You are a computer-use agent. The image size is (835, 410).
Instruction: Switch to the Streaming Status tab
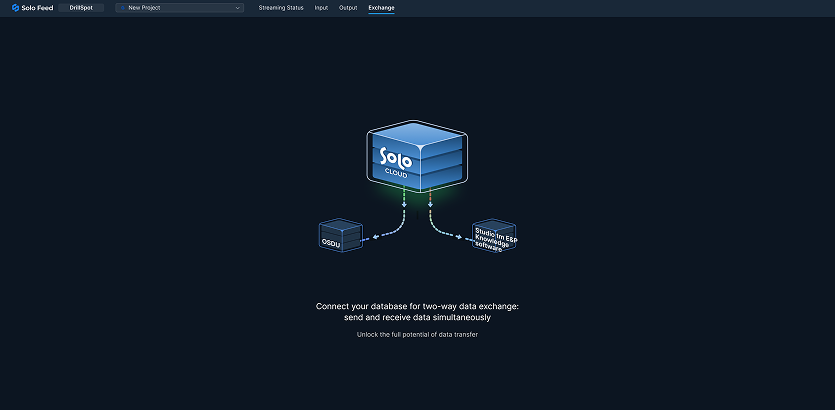(x=281, y=8)
